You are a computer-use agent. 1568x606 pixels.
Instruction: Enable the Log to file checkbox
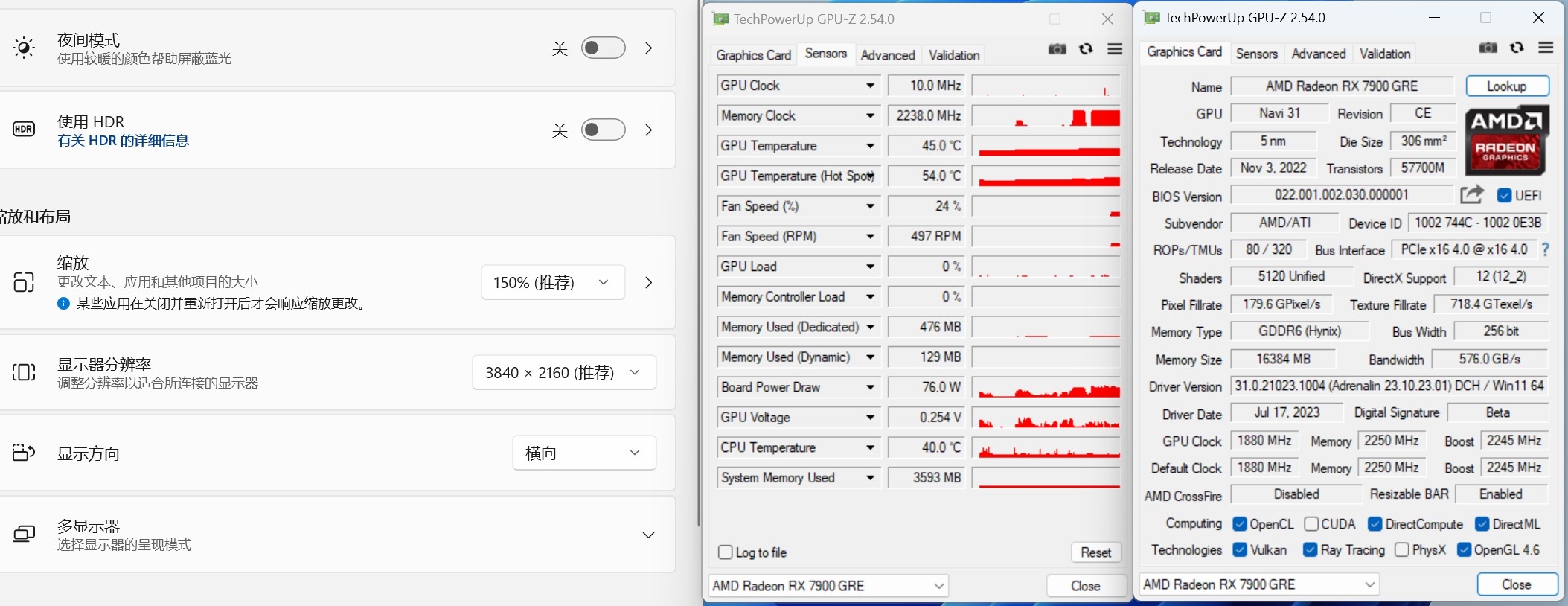pos(726,552)
